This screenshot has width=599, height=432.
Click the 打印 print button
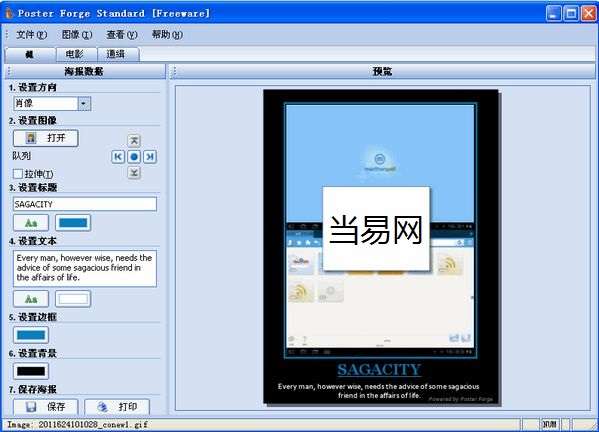point(117,407)
